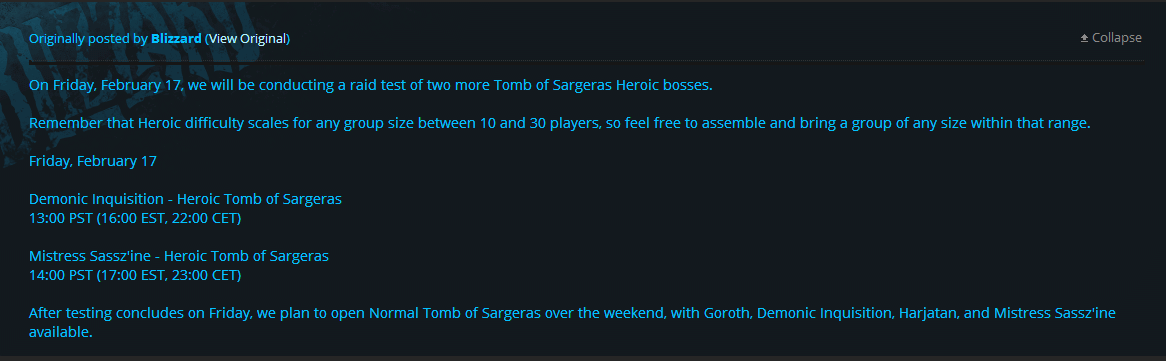Open the Blizzard author link

point(175,38)
